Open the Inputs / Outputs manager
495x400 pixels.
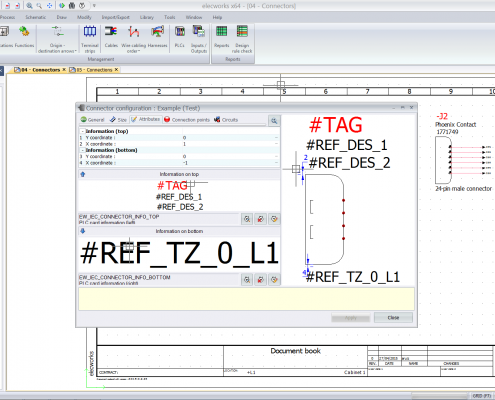pos(199,39)
